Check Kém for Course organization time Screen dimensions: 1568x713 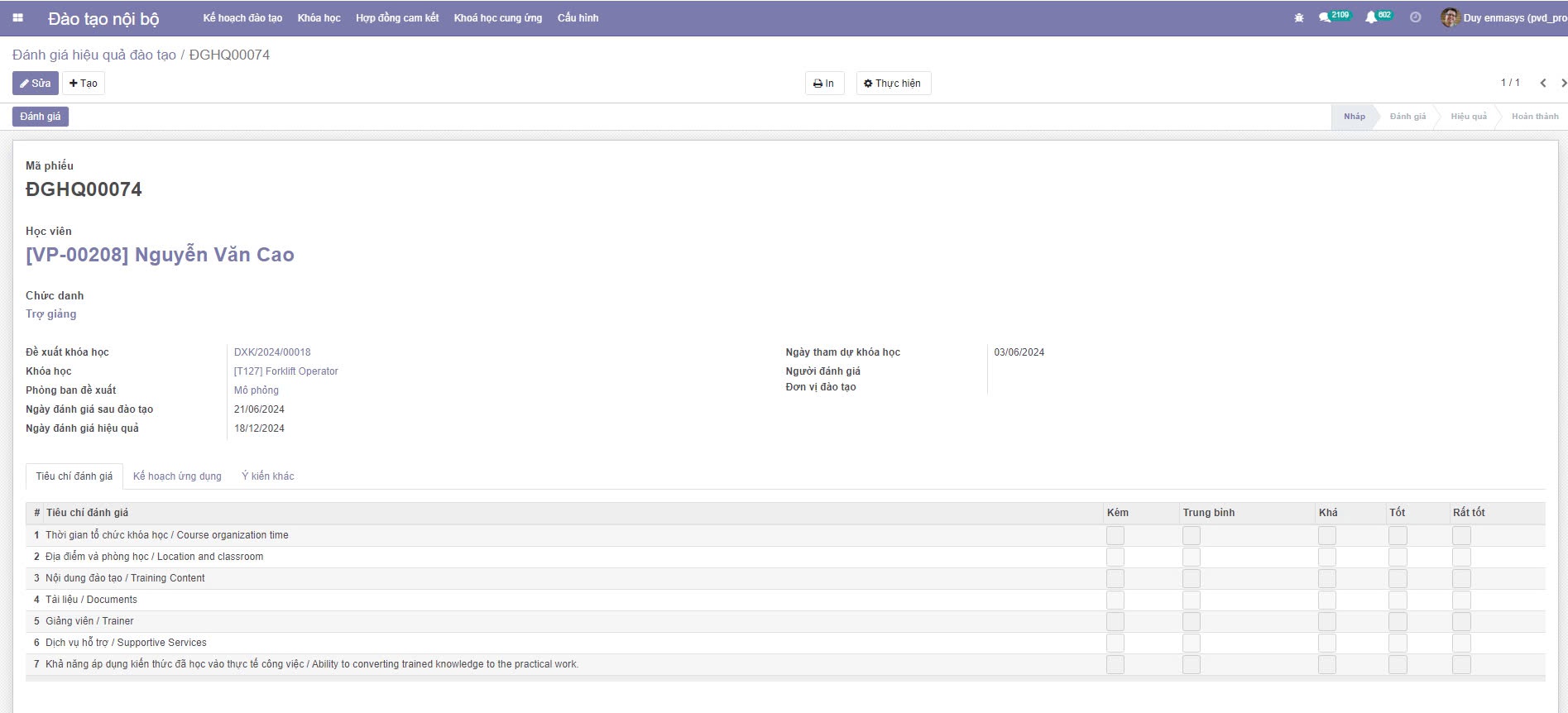coord(1115,535)
